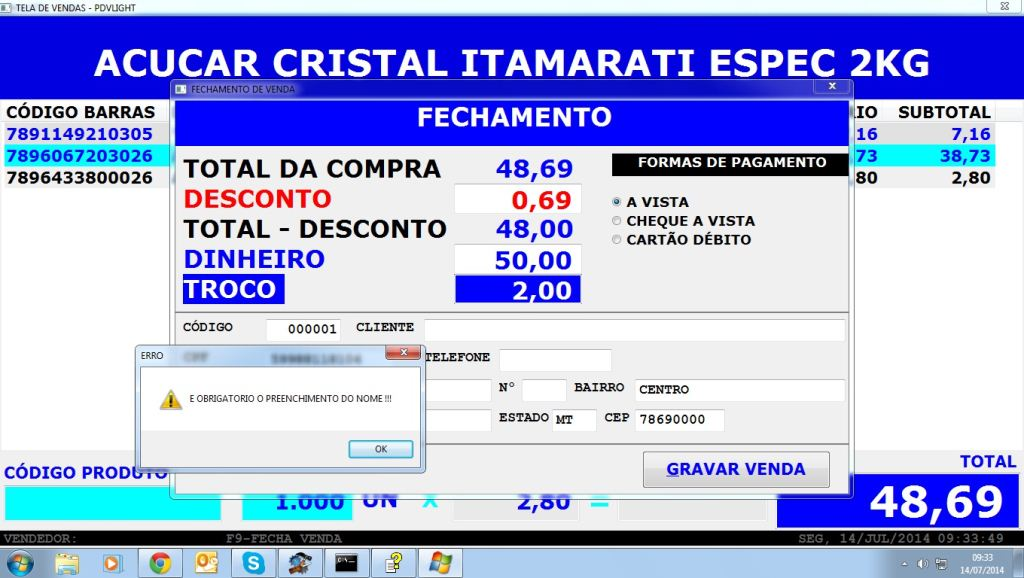
Task: Click the warning icon in the ERRO dialog
Action: coord(170,399)
